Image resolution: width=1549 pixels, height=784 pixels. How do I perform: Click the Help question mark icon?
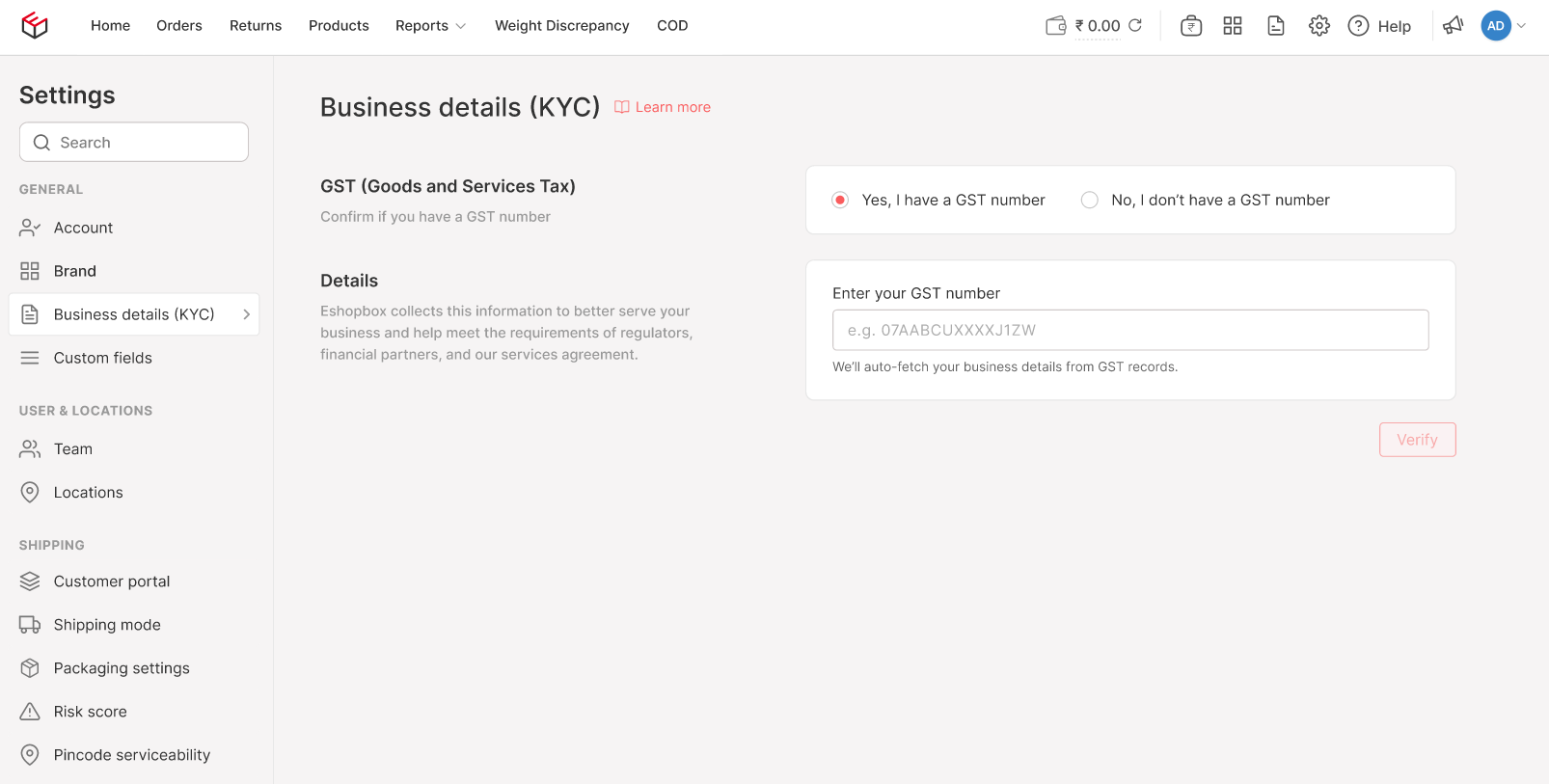click(x=1358, y=26)
